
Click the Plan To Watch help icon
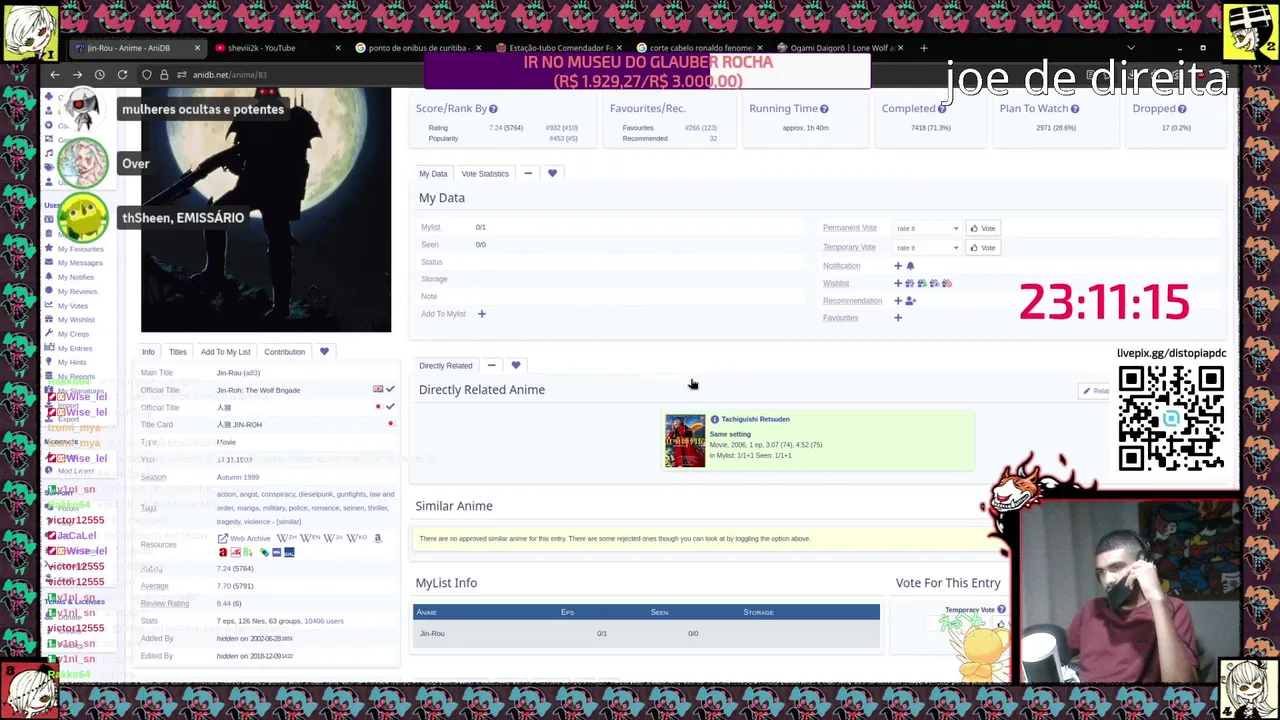[x=1075, y=109]
